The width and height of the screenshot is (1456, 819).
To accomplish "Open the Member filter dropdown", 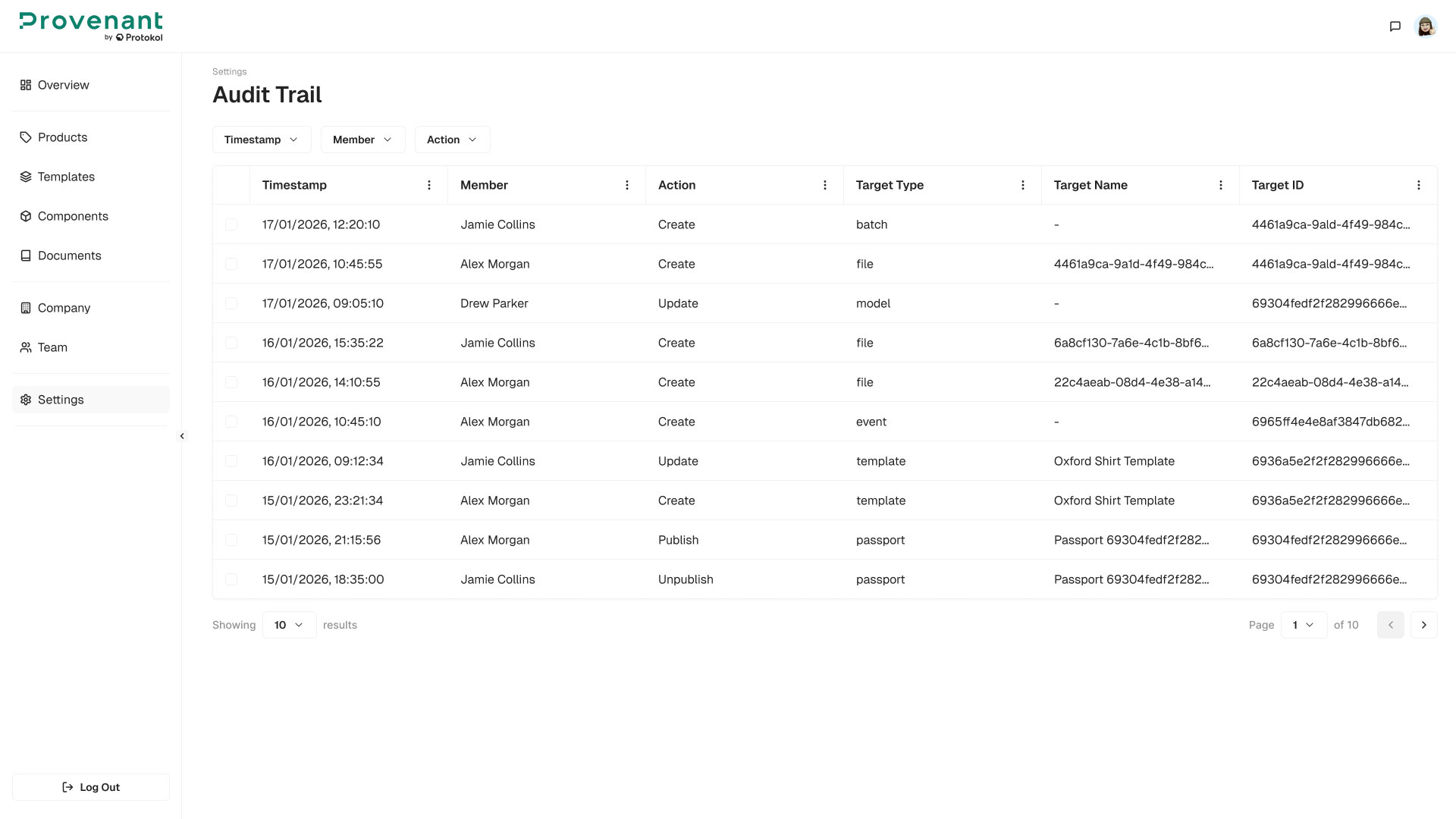I will [362, 140].
